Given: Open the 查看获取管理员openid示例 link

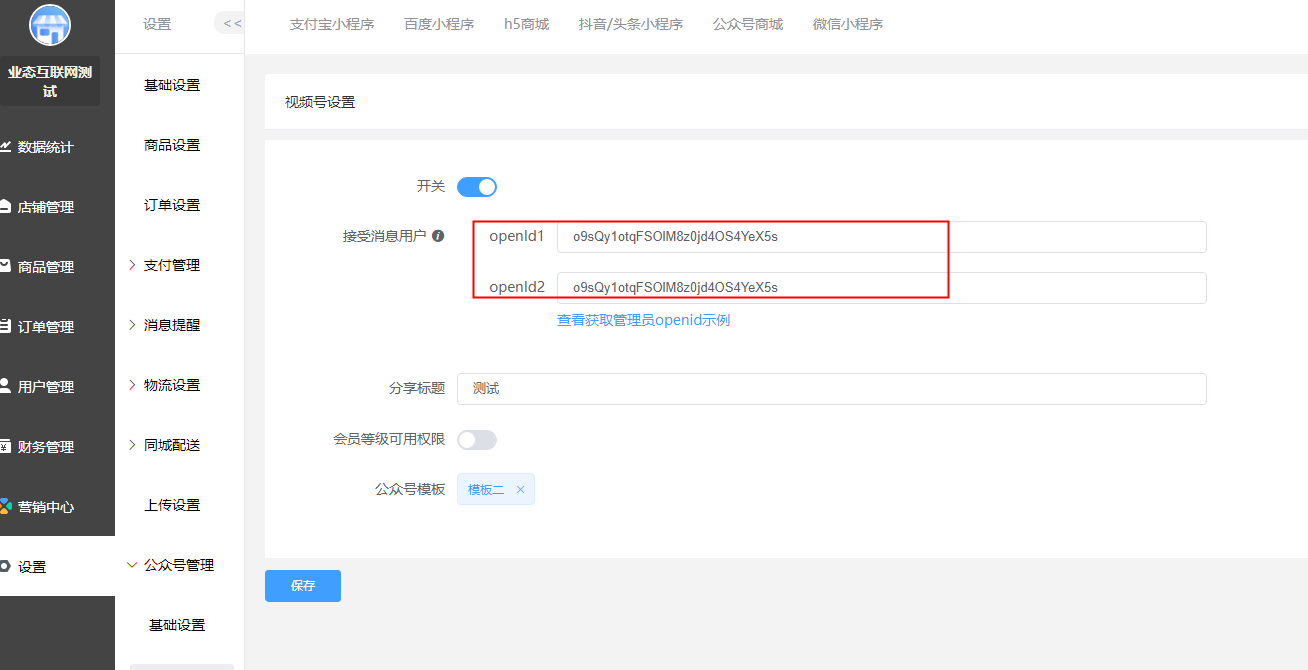Looking at the screenshot, I should [644, 321].
